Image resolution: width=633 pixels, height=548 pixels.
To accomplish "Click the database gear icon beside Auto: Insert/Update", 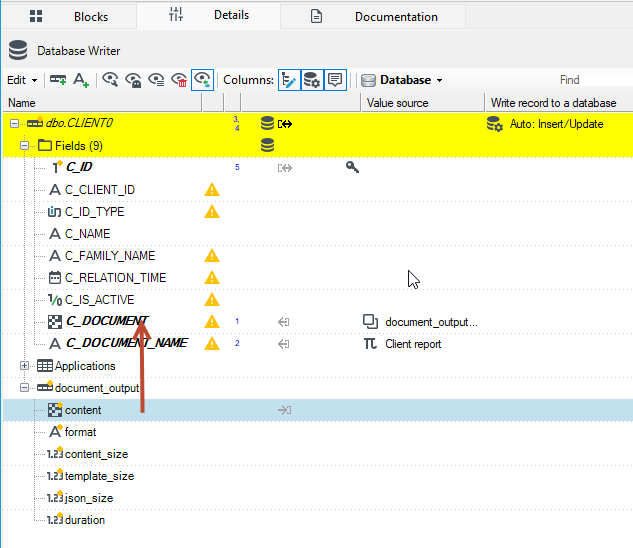I will pos(495,124).
